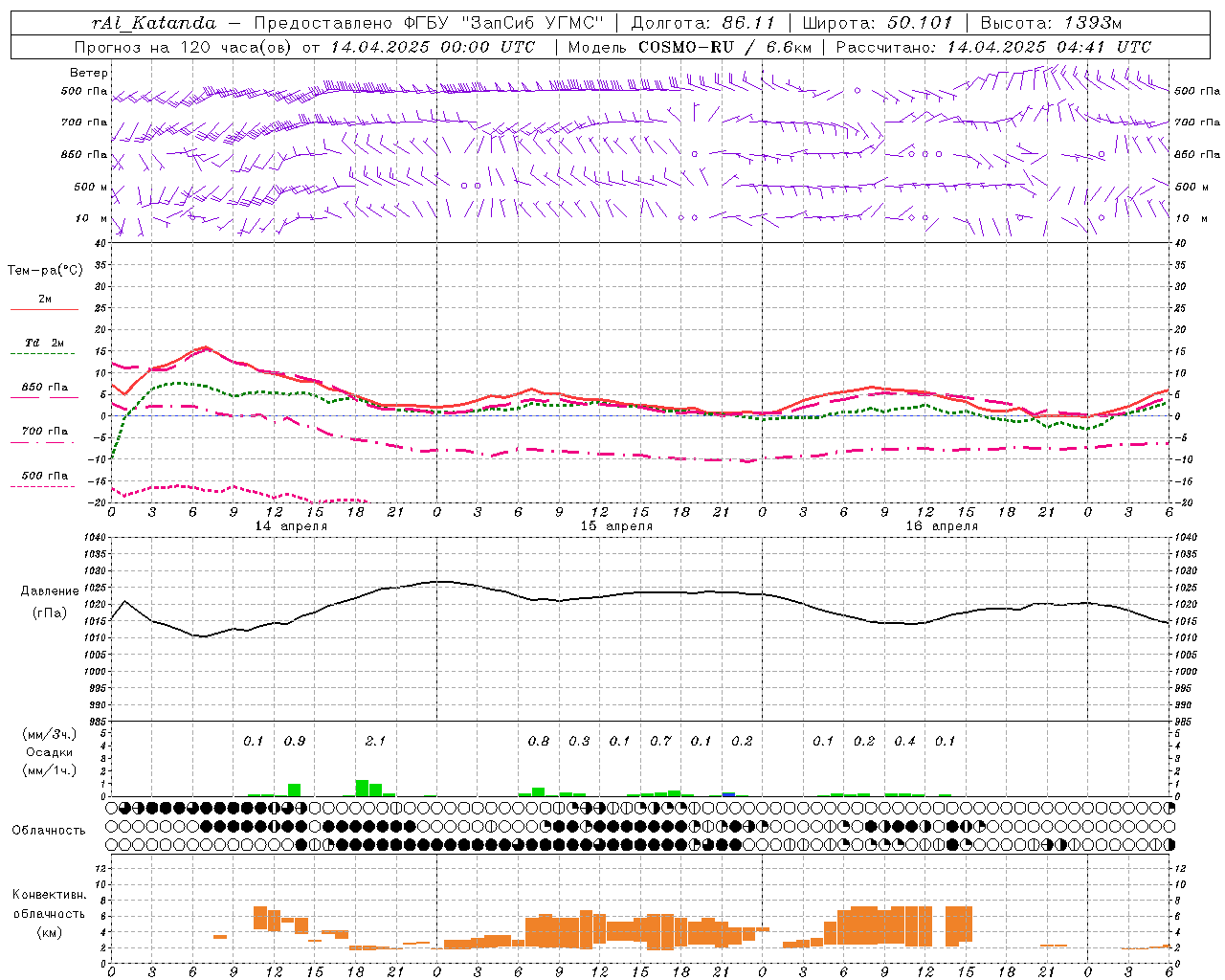Select the 'Широта: 50.101' latitude text
Image resolution: width=1225 pixels, height=980 pixels.
[x=878, y=23]
